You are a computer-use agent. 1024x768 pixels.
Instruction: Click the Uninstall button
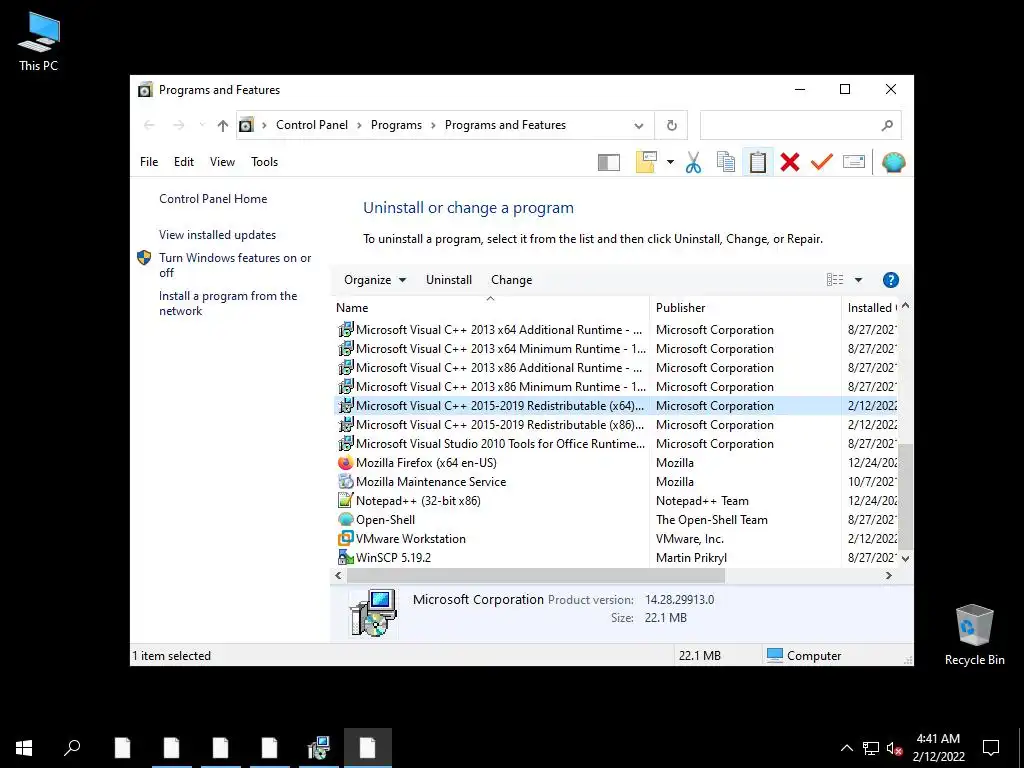pyautogui.click(x=449, y=280)
